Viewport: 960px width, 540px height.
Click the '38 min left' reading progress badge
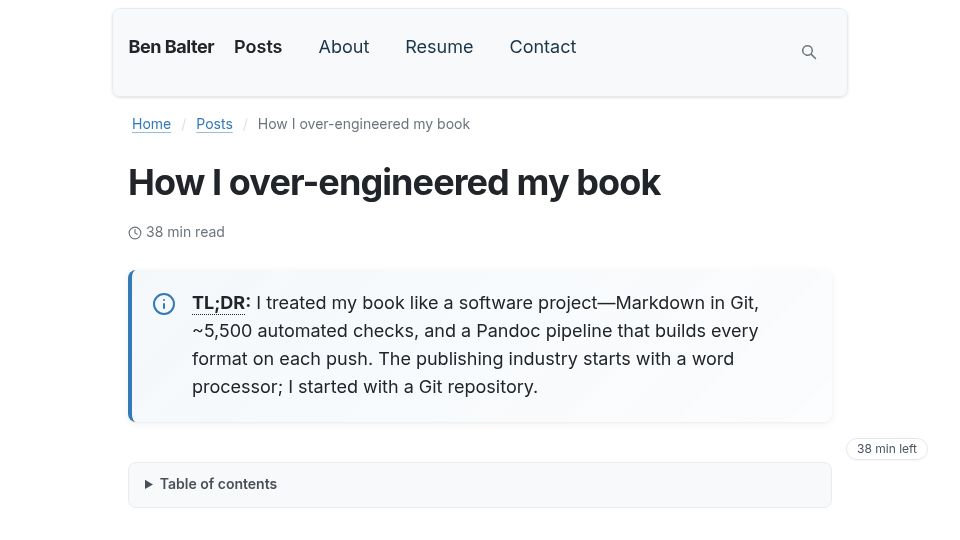887,449
